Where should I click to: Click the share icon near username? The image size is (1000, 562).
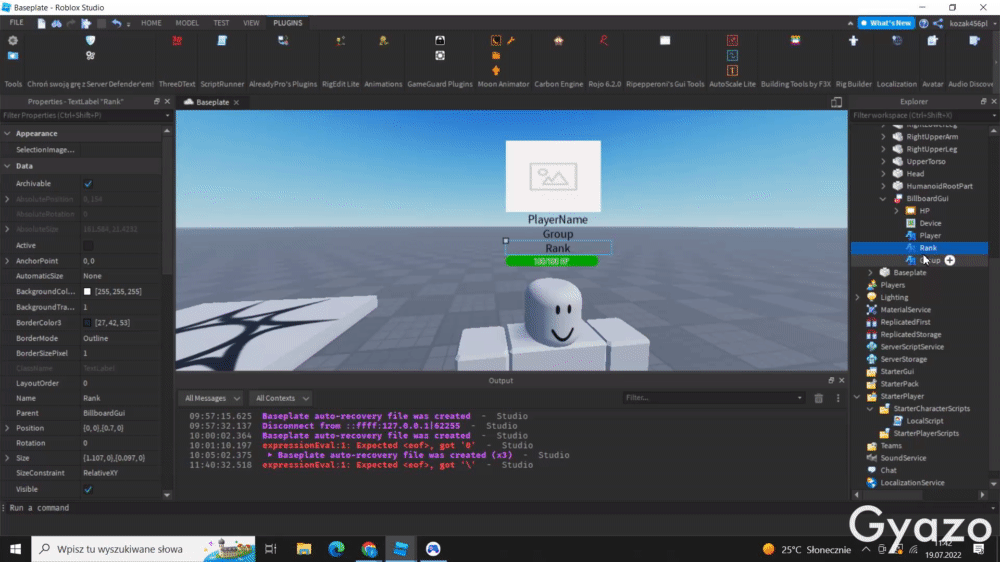click(938, 23)
